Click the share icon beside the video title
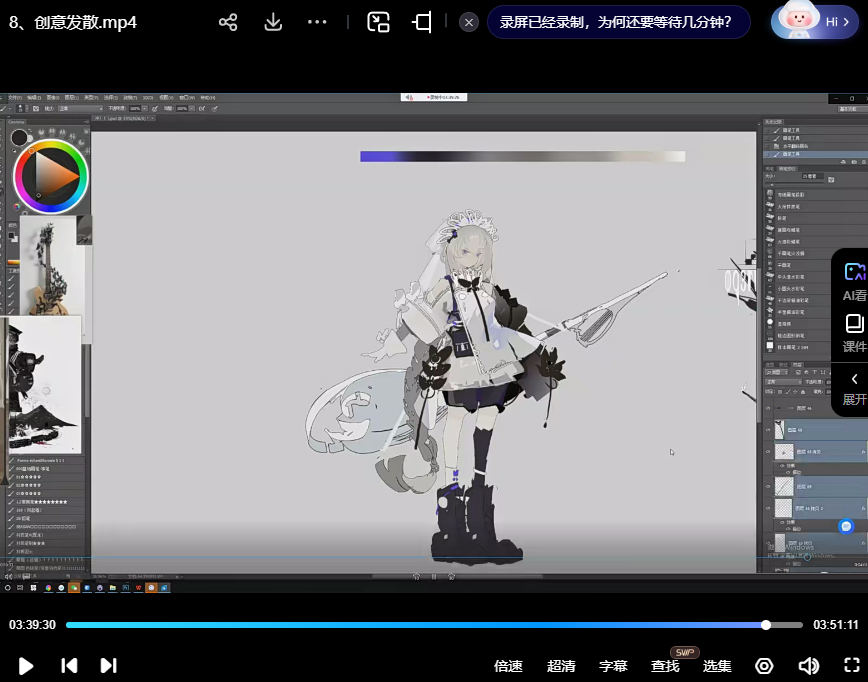 click(228, 22)
